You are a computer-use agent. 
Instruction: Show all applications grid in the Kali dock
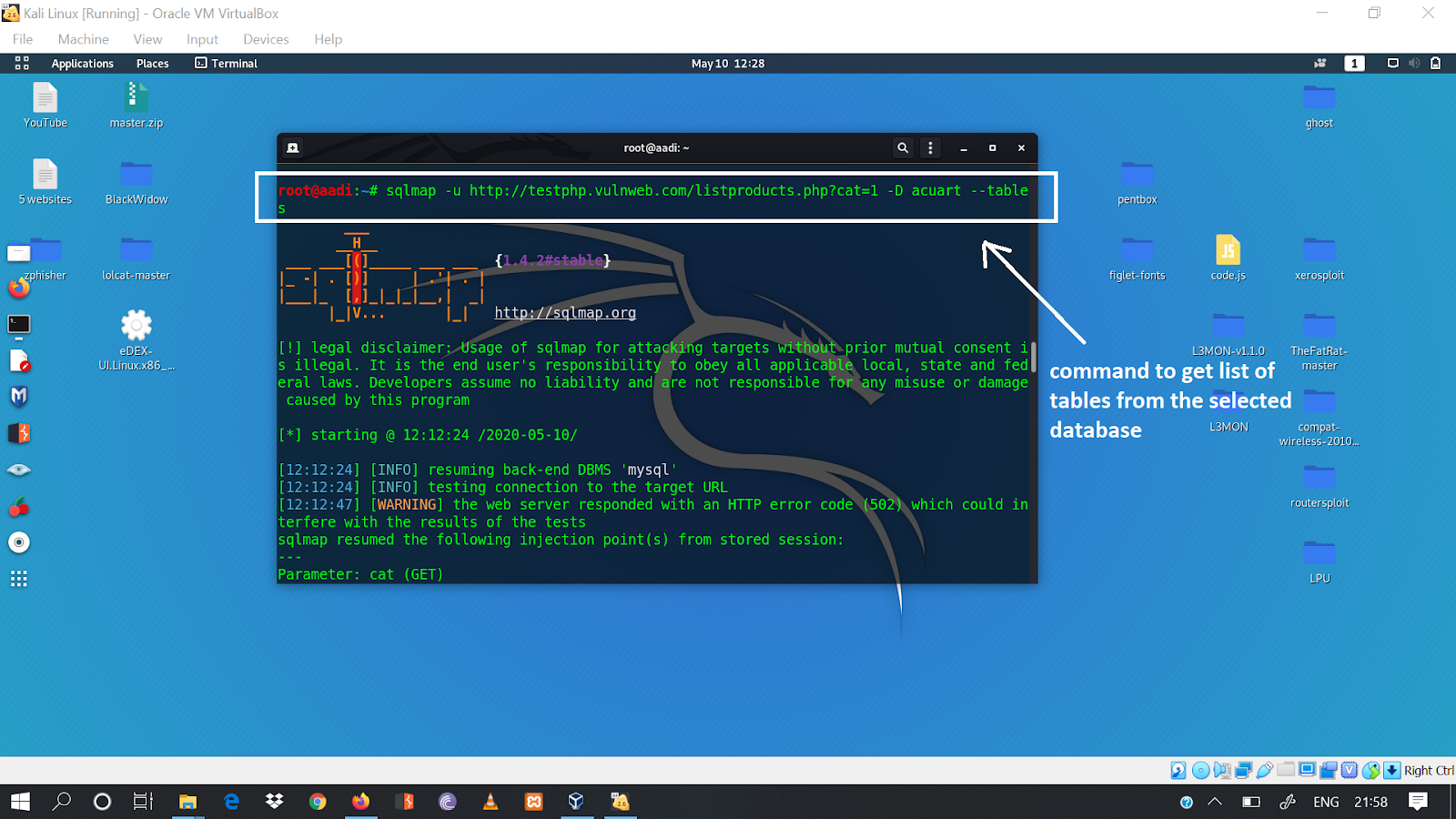point(19,579)
